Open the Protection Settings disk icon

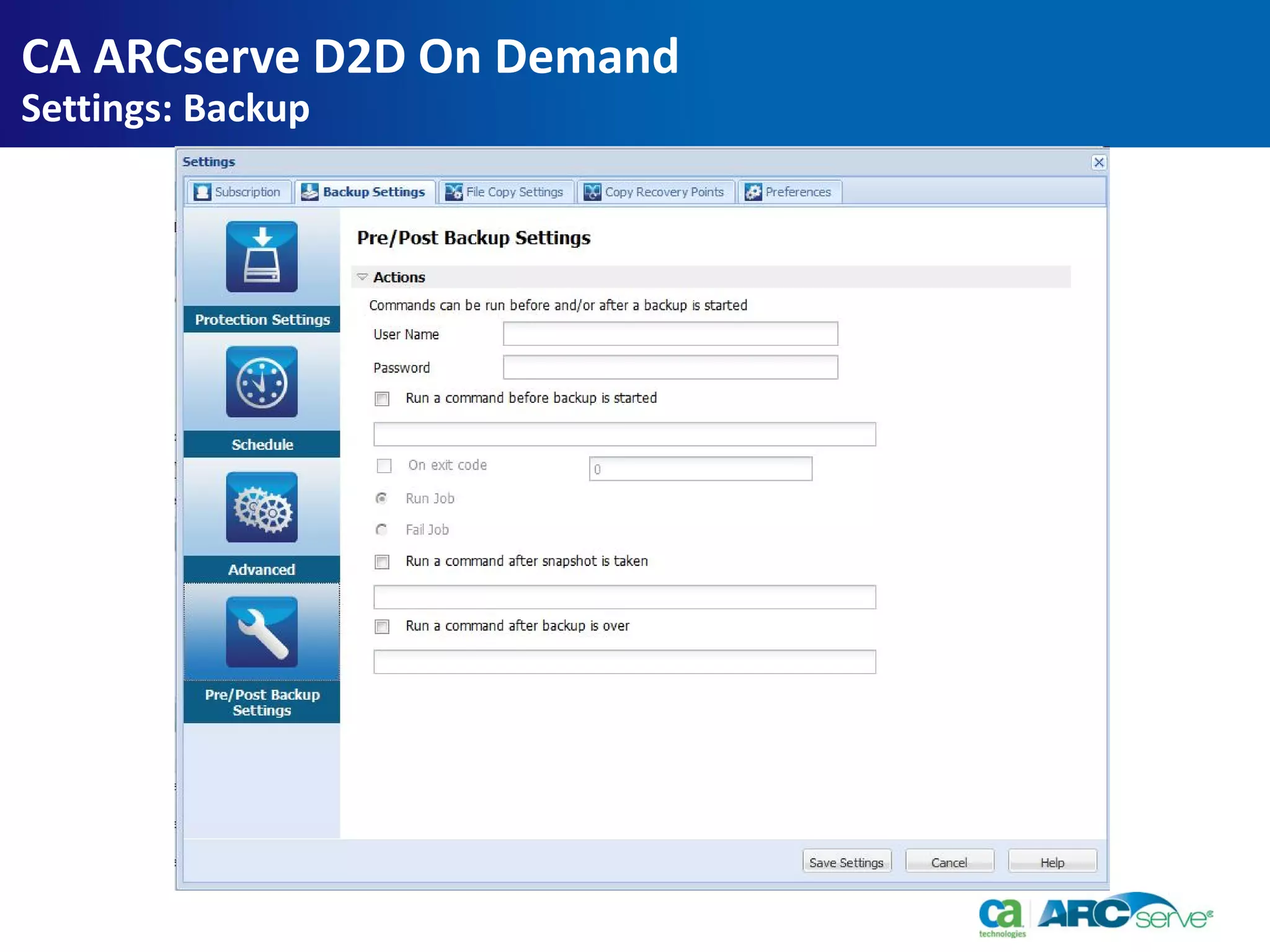point(262,257)
